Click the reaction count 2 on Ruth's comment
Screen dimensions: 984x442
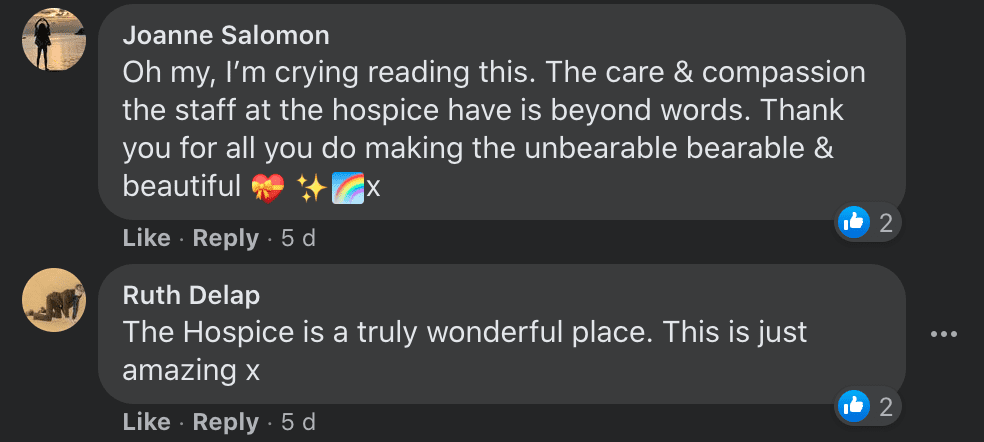click(x=885, y=407)
